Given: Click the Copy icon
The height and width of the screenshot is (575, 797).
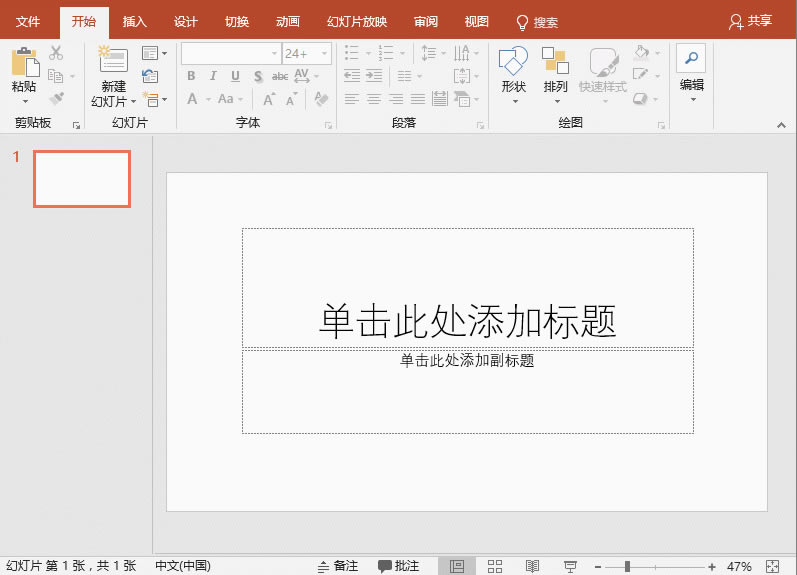Looking at the screenshot, I should point(55,76).
